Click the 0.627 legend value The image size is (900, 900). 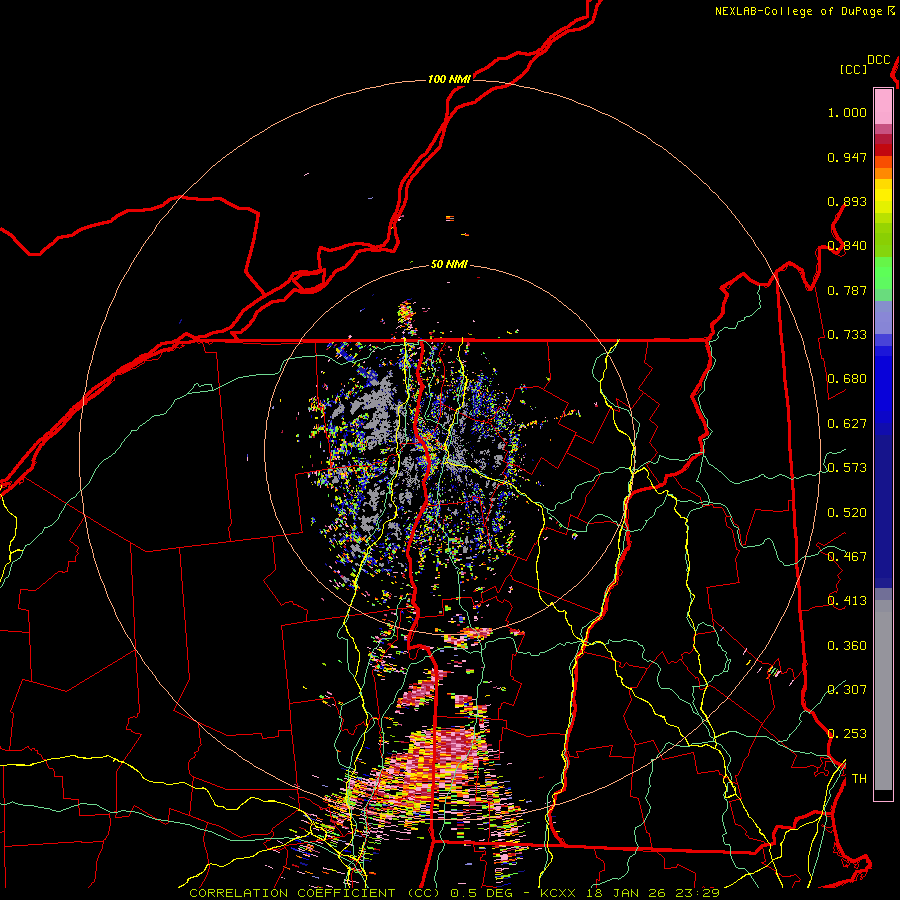(x=847, y=424)
